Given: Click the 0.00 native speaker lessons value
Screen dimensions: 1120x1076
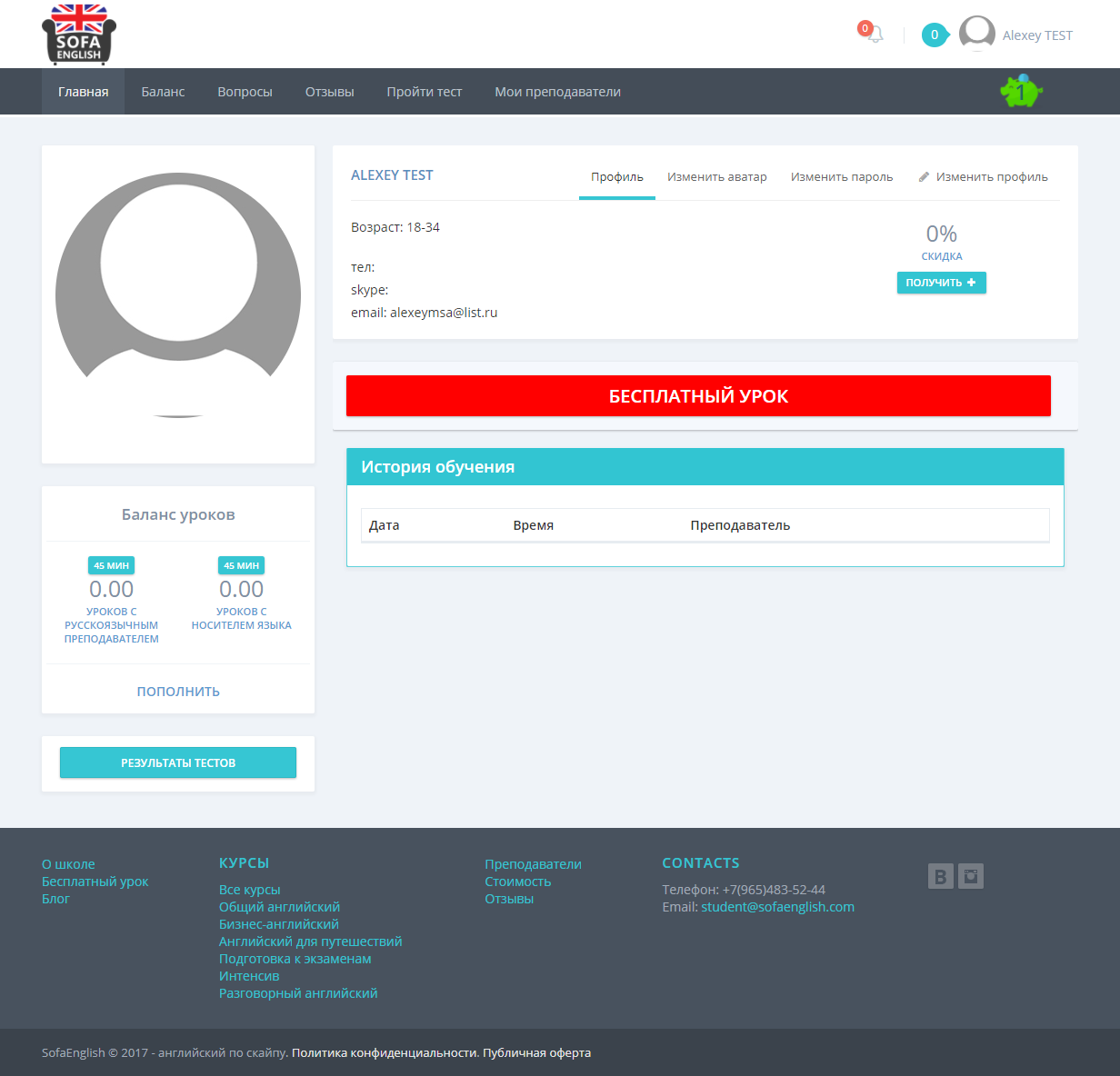Looking at the screenshot, I should 242,590.
